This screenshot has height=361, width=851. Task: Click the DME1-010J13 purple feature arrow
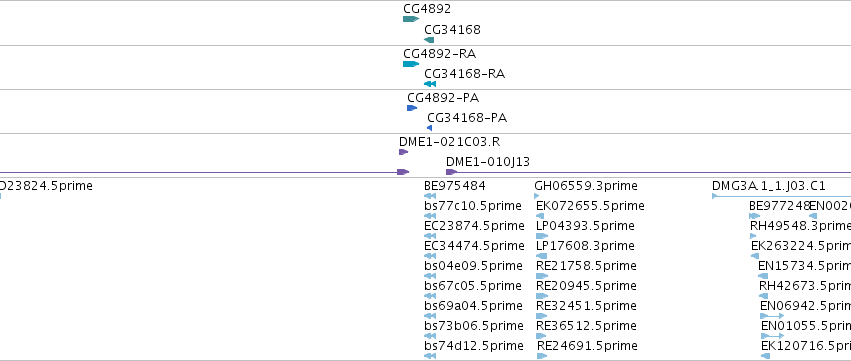tap(452, 172)
